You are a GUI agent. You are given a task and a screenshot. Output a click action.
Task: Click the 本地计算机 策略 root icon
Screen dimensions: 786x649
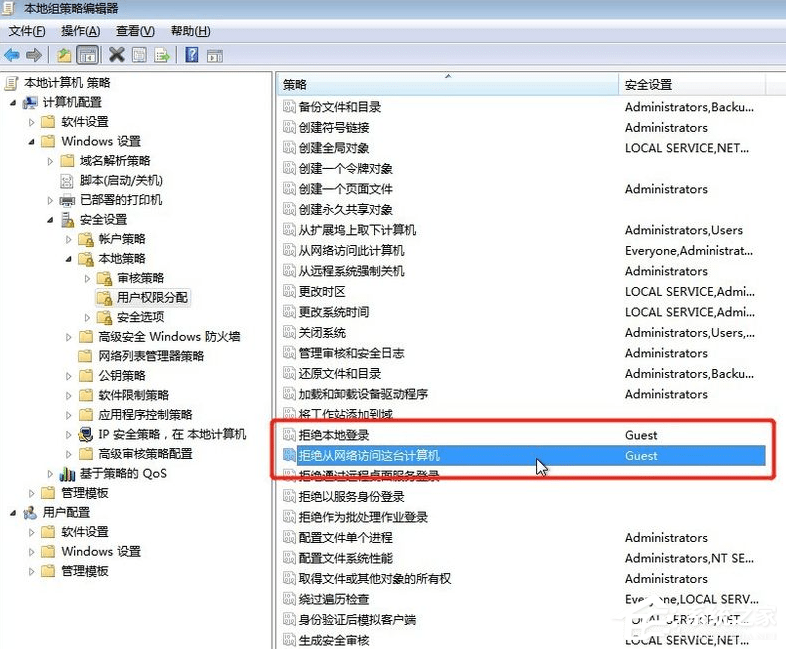point(12,83)
